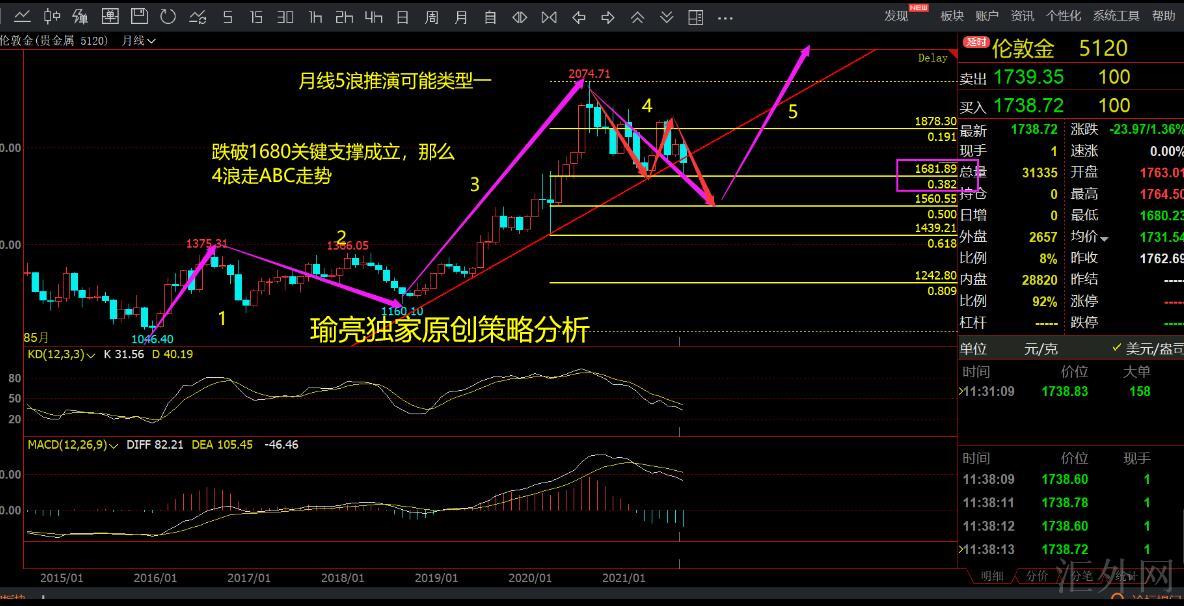
Task: Toggle the side panel layout icon
Action: [x=695, y=16]
